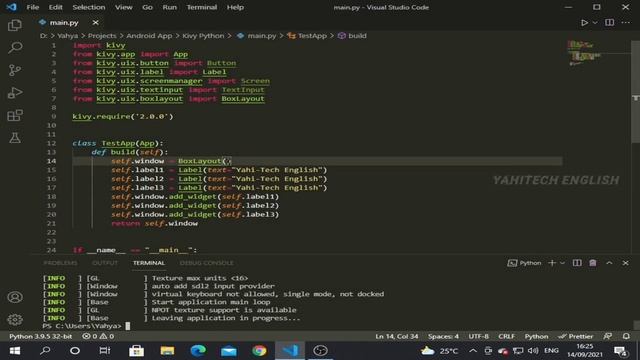Split the editor to the right
The image size is (640, 360).
(609, 23)
